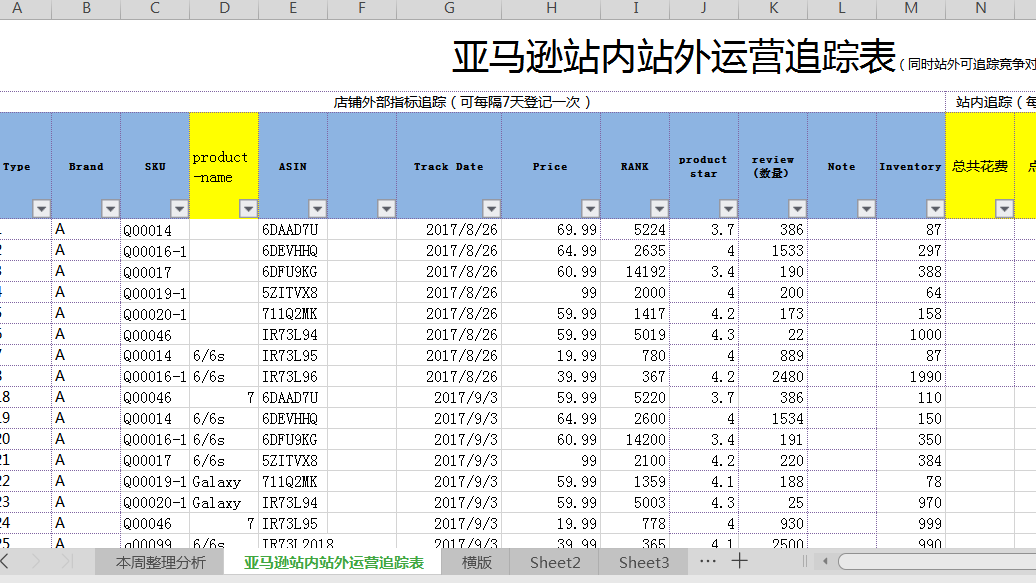
Task: Select rank cell 14192
Action: (x=635, y=272)
